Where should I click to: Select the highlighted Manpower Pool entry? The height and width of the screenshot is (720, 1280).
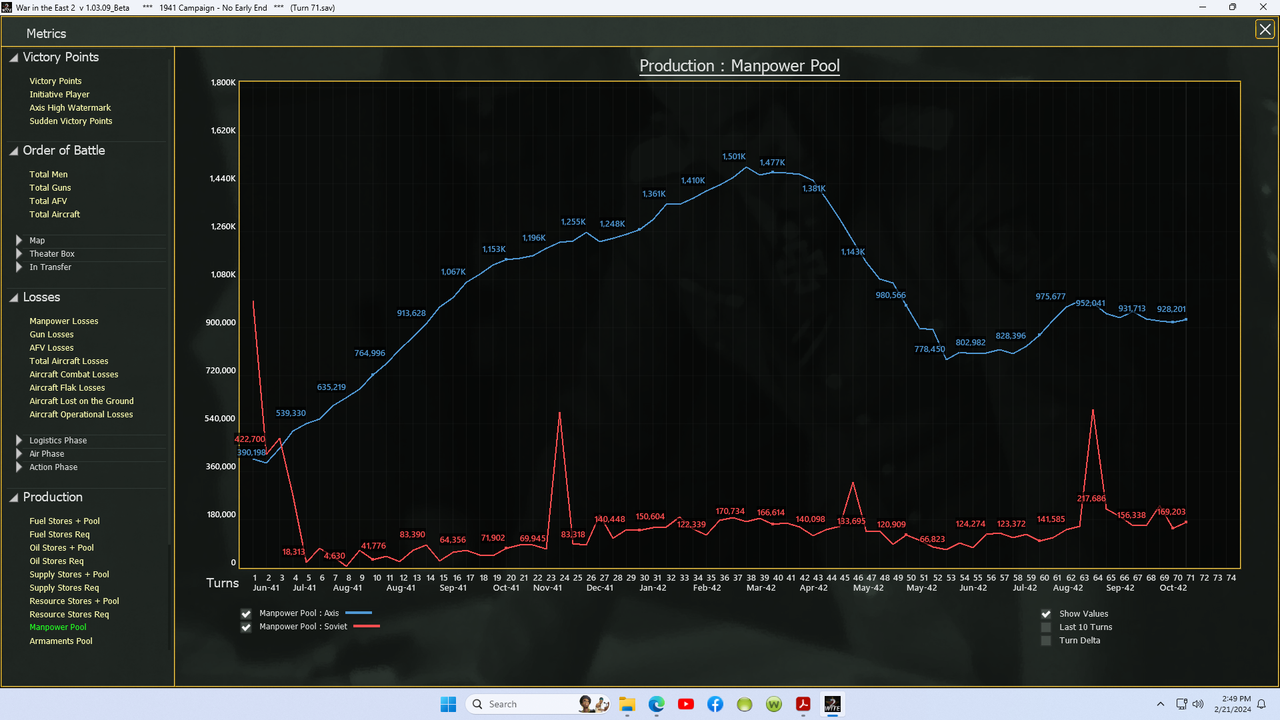[x=58, y=628]
